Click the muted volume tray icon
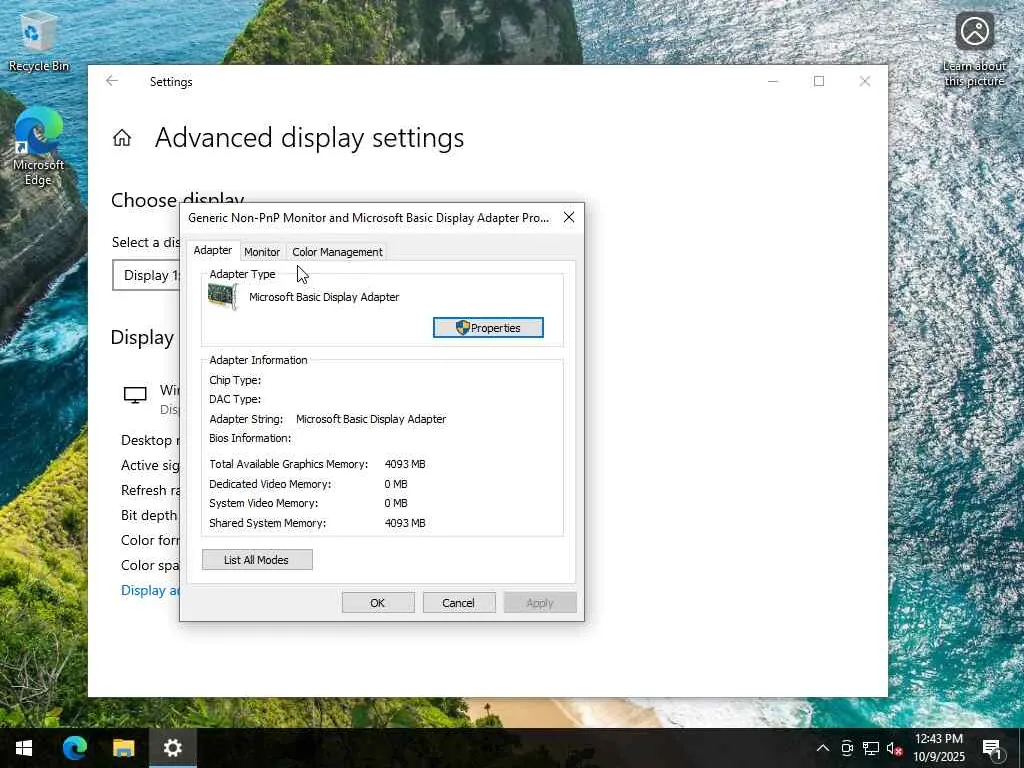Viewport: 1024px width, 768px height. click(895, 748)
